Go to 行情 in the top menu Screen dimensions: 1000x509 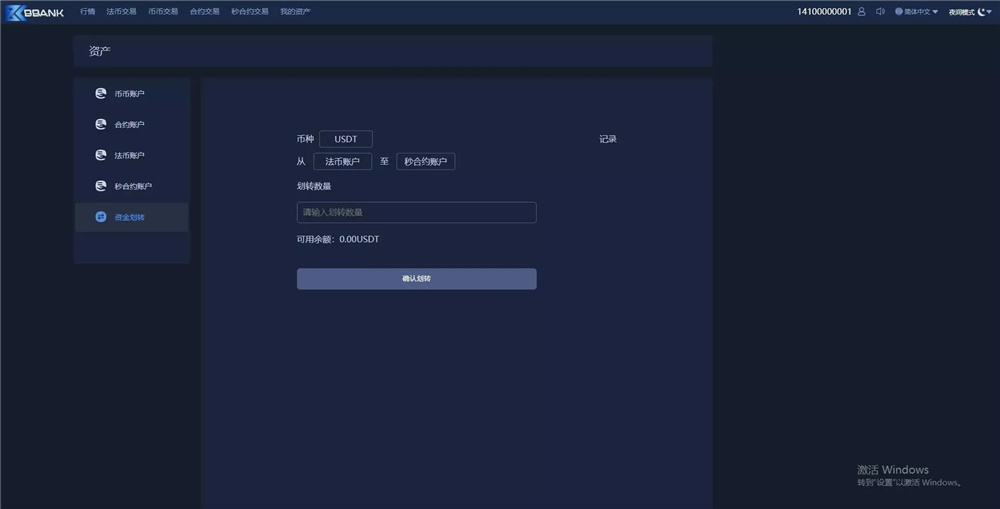pyautogui.click(x=88, y=12)
